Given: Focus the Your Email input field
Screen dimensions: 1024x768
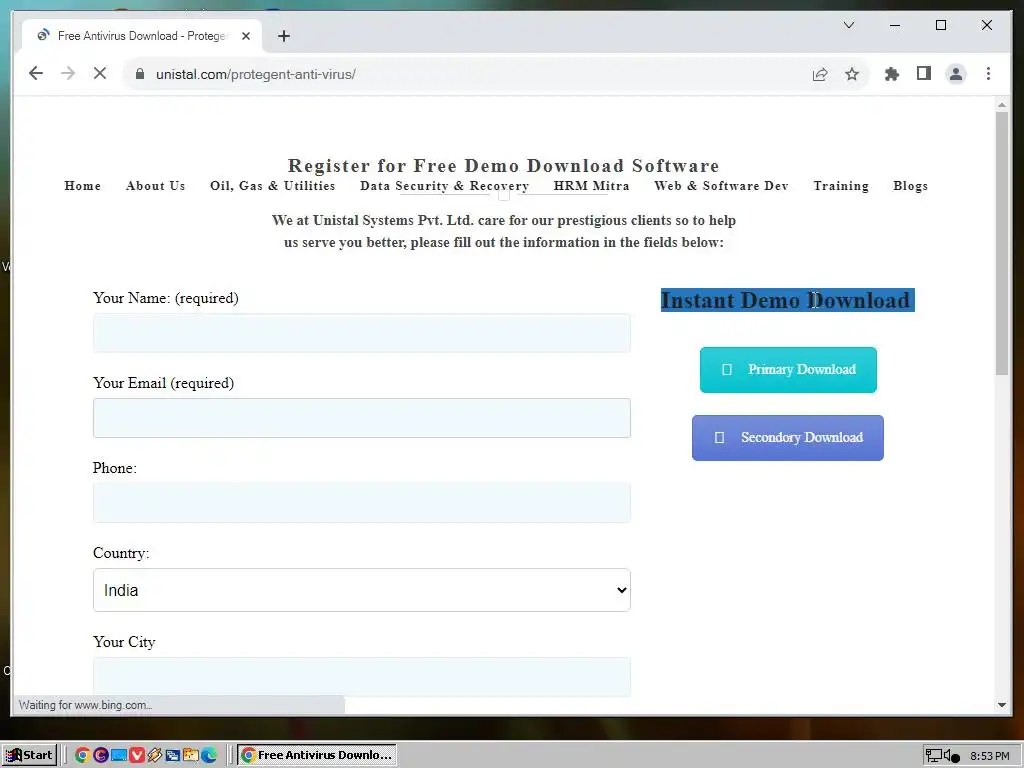Looking at the screenshot, I should coord(361,418).
